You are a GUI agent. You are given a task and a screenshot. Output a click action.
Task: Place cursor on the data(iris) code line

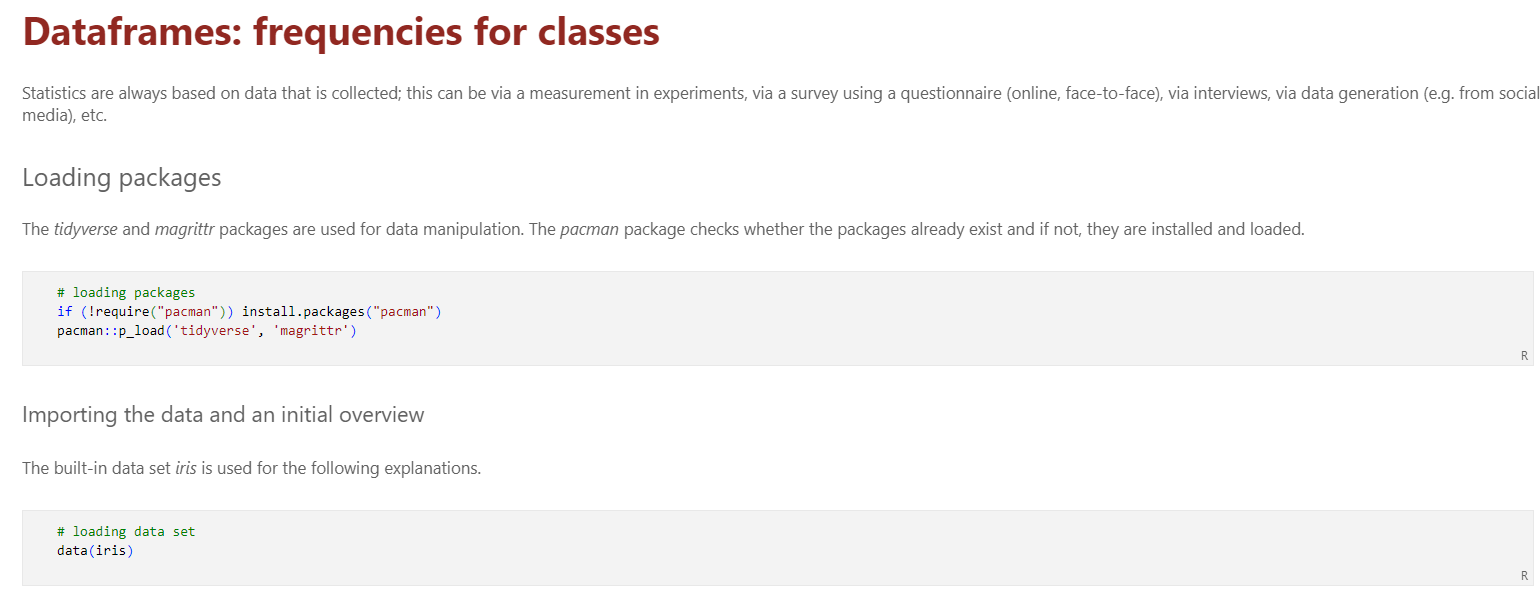pyautogui.click(x=95, y=550)
